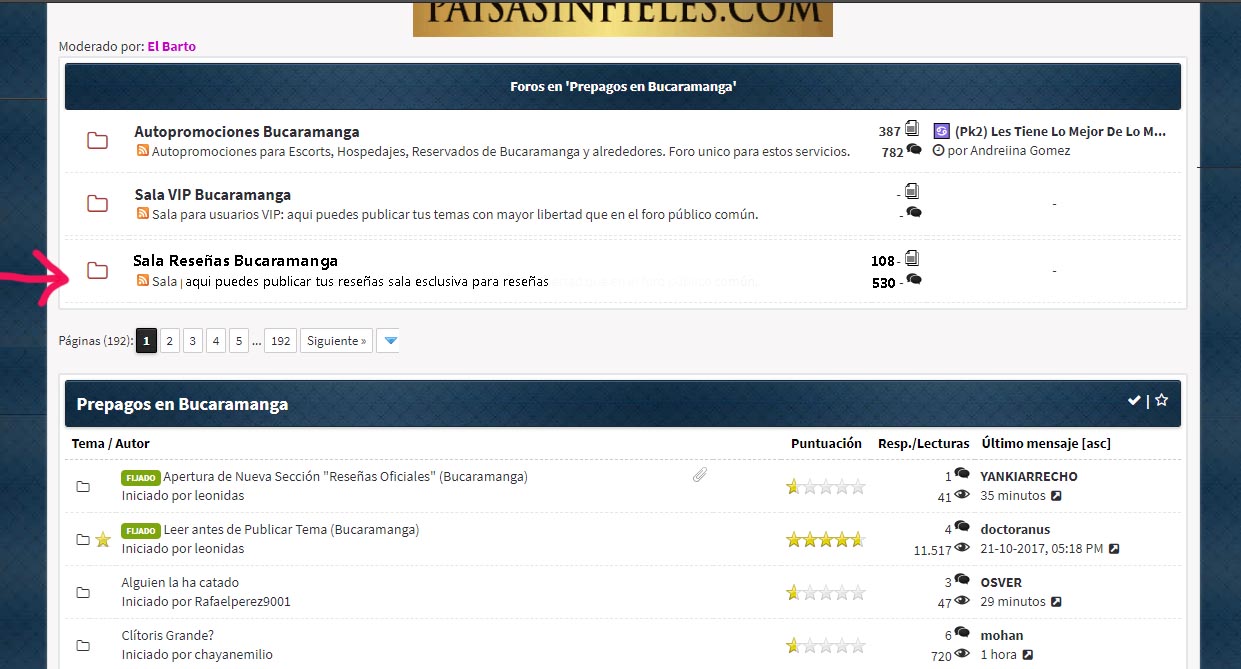Click the checkmark mark-read icon in Prepagos header

1134,400
